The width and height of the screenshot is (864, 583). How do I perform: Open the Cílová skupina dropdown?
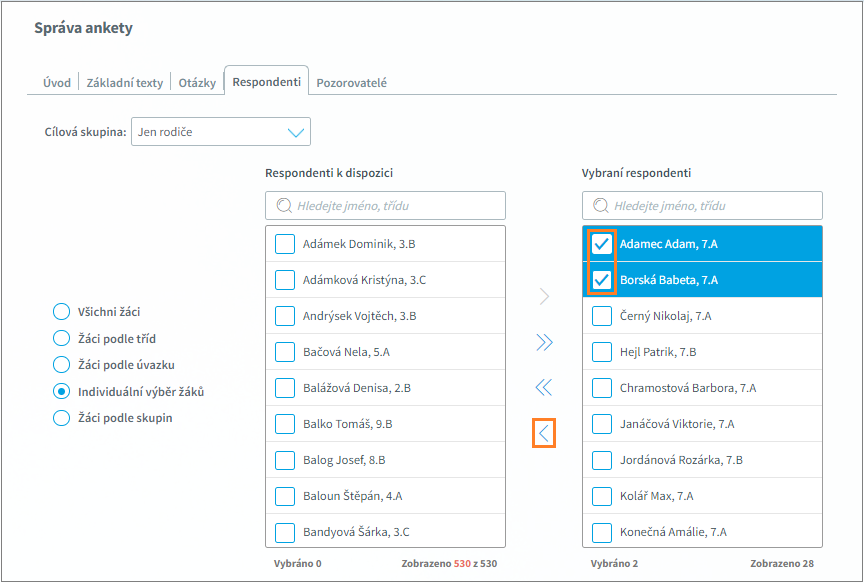[x=221, y=132]
